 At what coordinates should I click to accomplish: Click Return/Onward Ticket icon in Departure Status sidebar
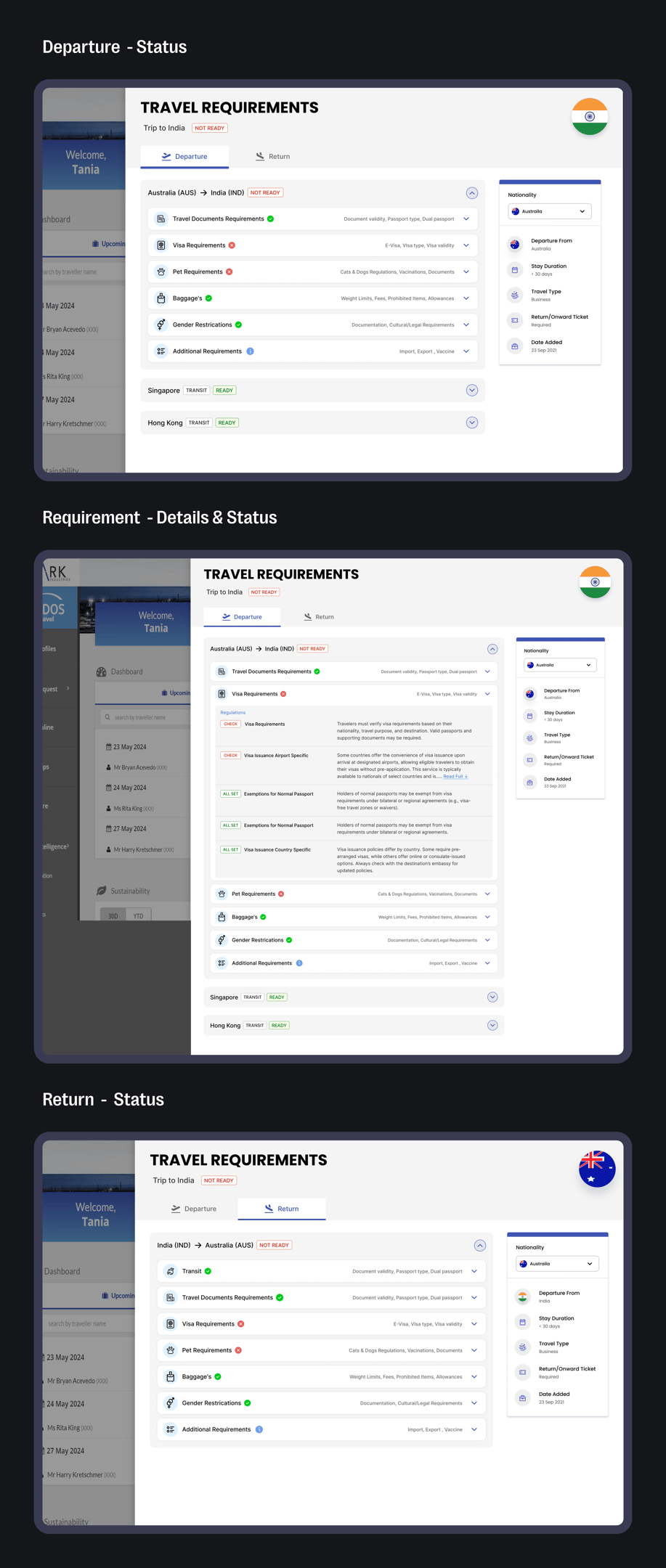pyautogui.click(x=515, y=320)
